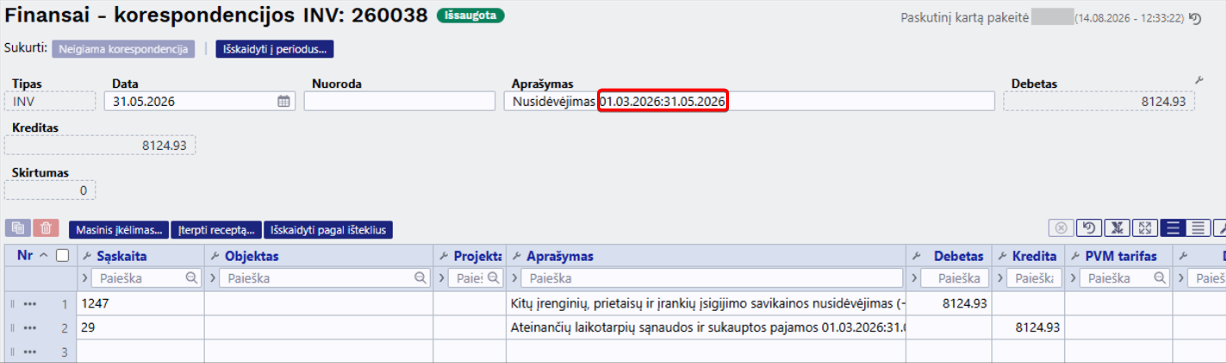Screen dimensions: 1226x363
Task: Click disabled clear-filter circle X icon
Action: click(1062, 229)
